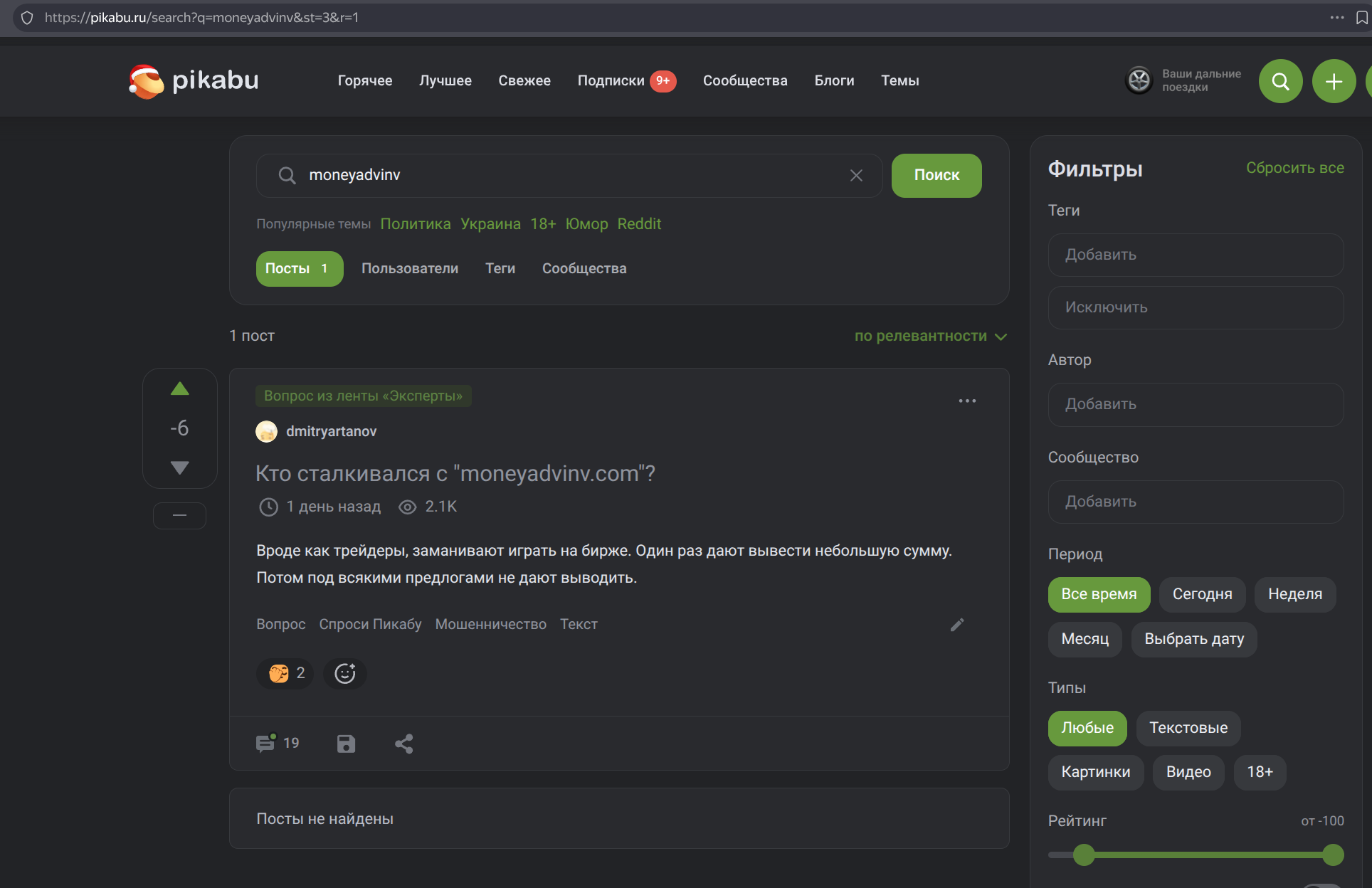Screen dimensions: 1372x888
Task: Open the popular topic 18+
Action: [x=543, y=224]
